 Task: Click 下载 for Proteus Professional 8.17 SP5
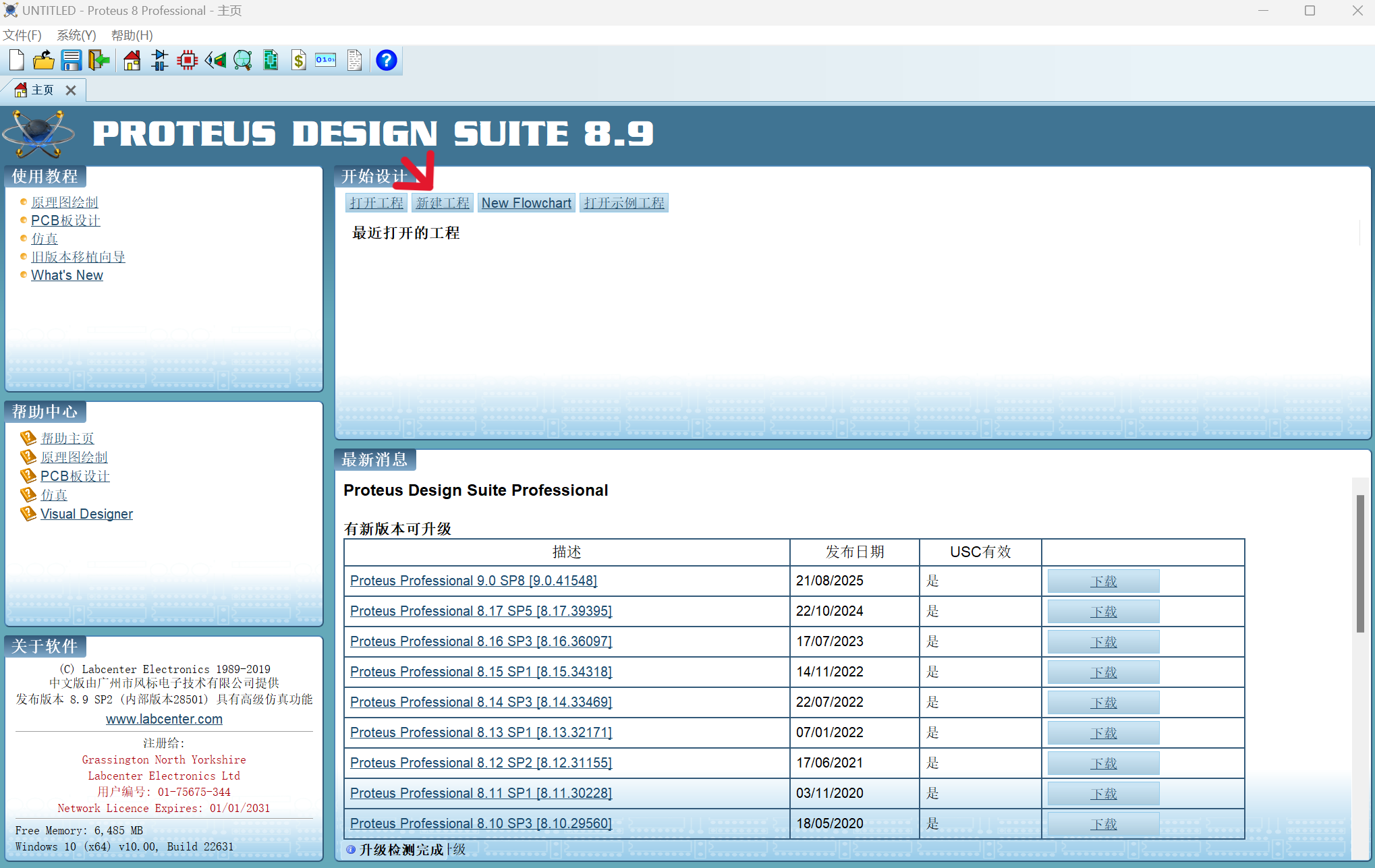(1103, 612)
